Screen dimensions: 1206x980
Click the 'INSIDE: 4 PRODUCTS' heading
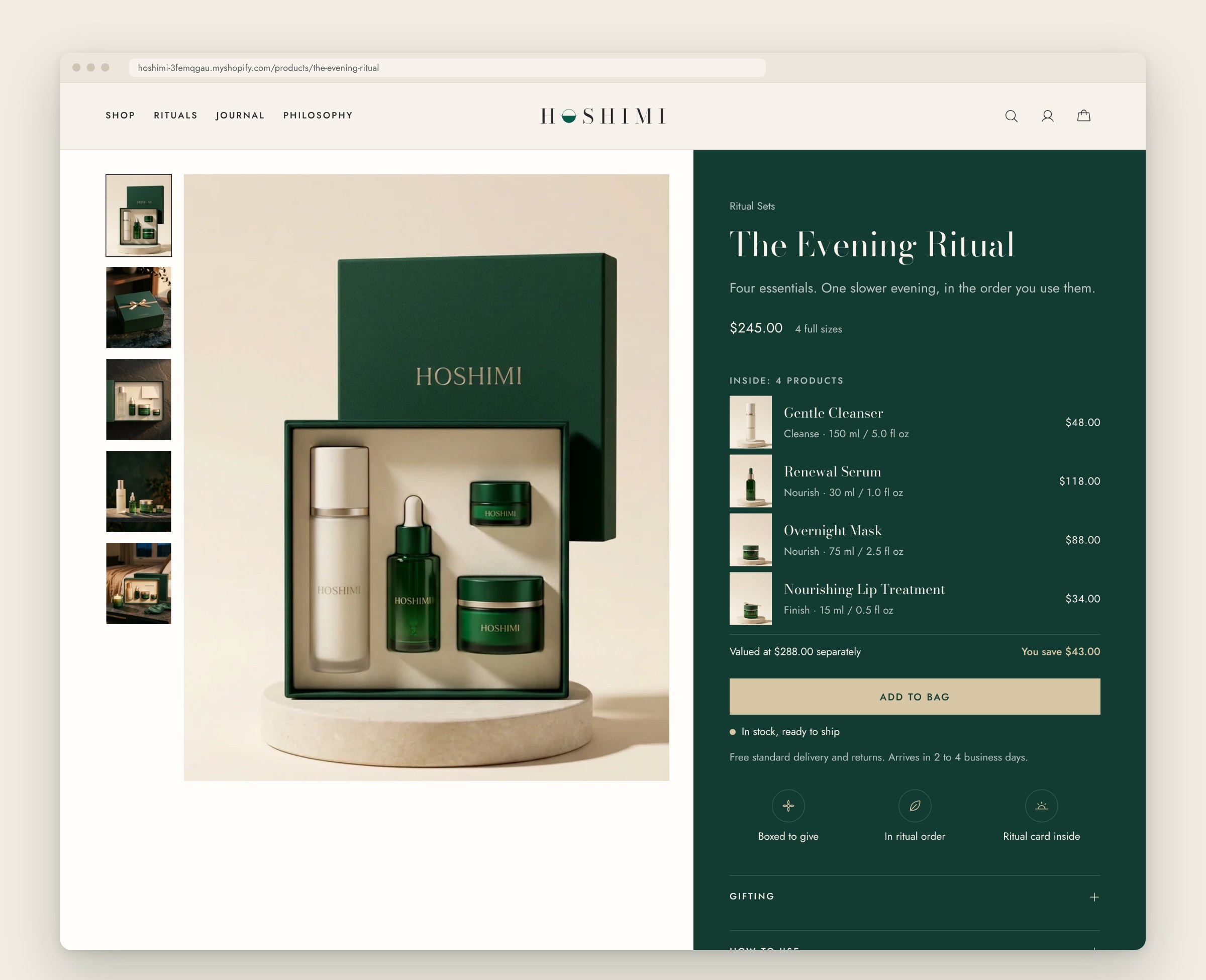click(x=786, y=380)
